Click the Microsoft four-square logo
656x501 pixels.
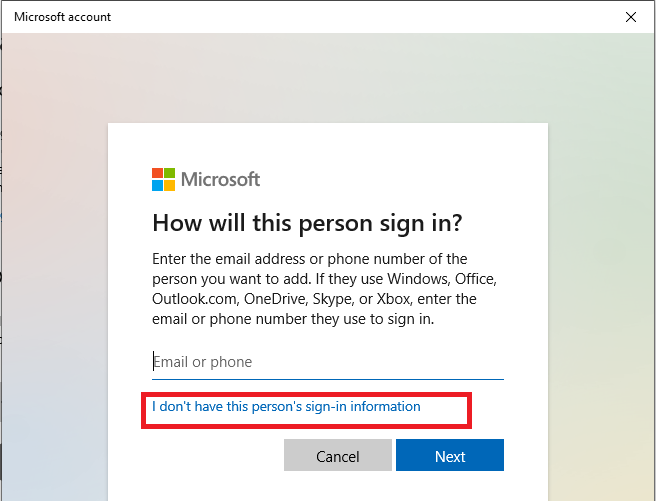[163, 179]
